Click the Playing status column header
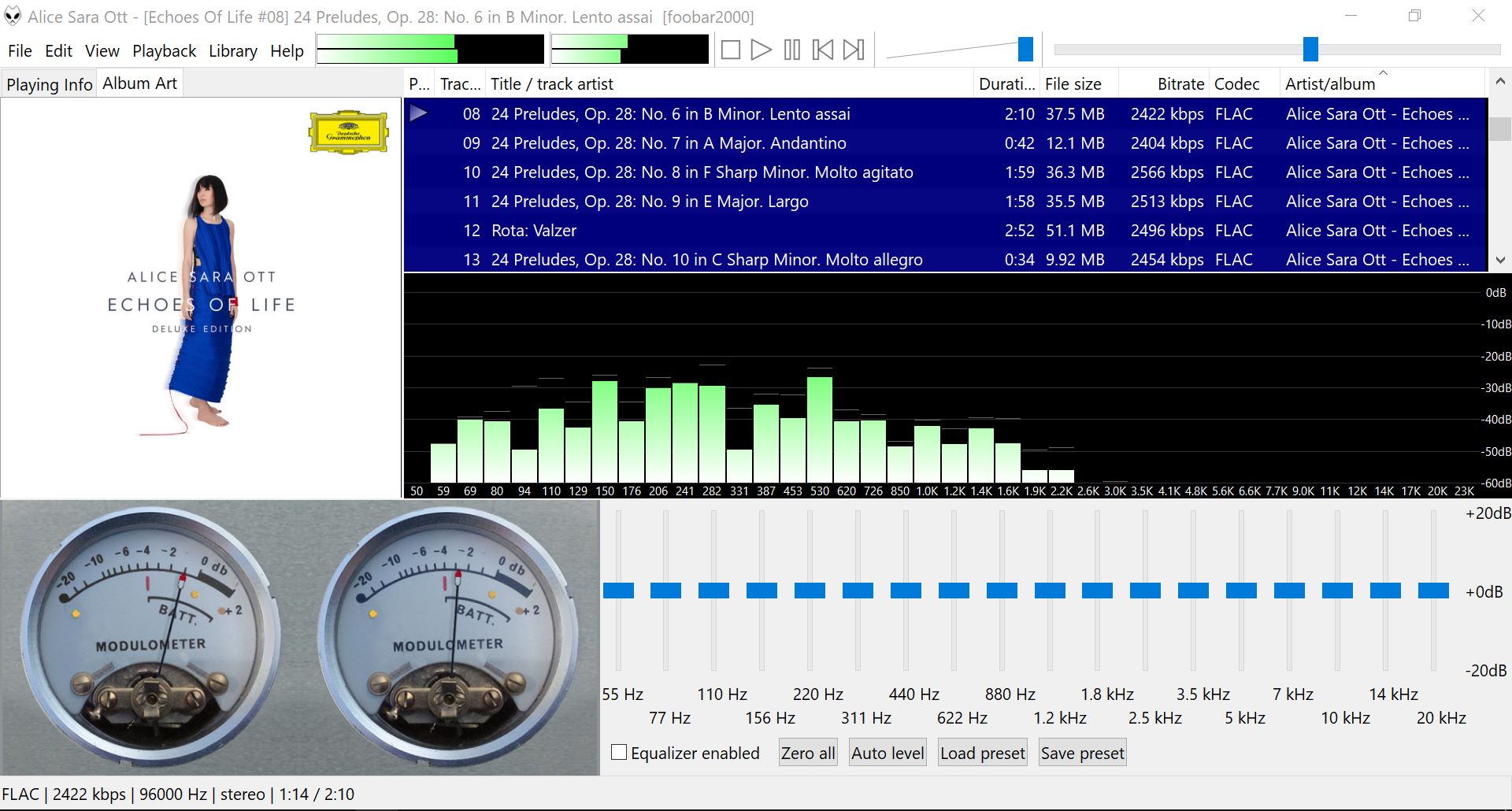The width and height of the screenshot is (1512, 811). point(420,83)
